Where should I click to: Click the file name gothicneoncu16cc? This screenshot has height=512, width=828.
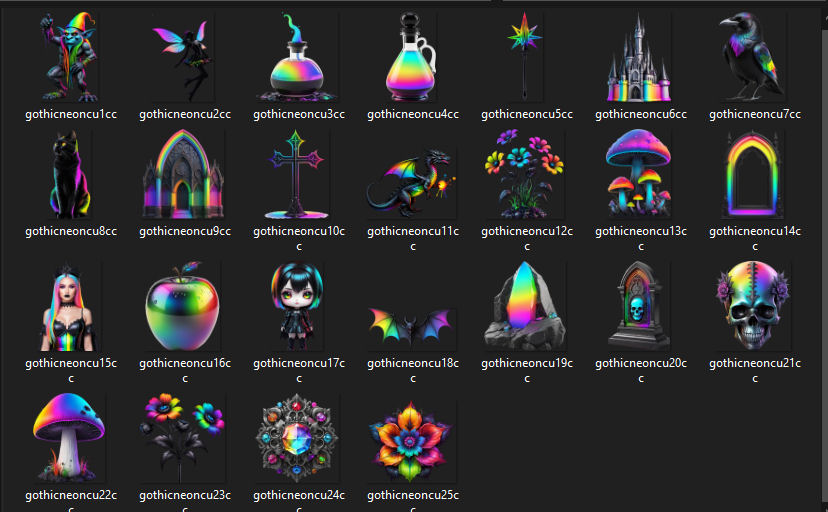click(185, 370)
